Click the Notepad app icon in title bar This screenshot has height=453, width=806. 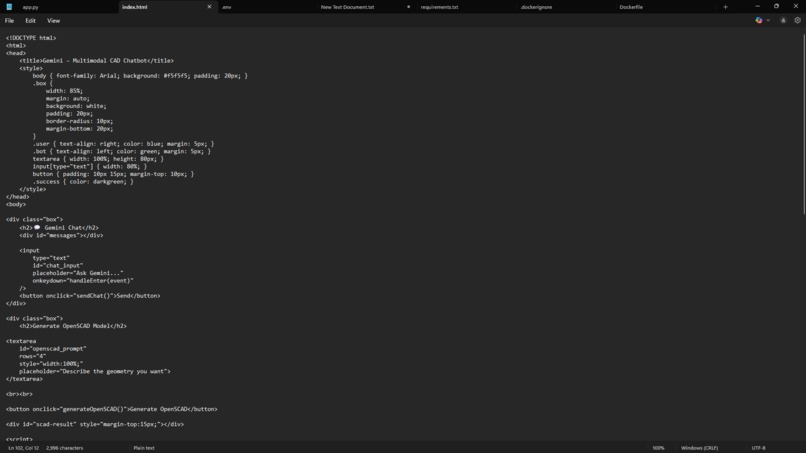tap(9, 7)
